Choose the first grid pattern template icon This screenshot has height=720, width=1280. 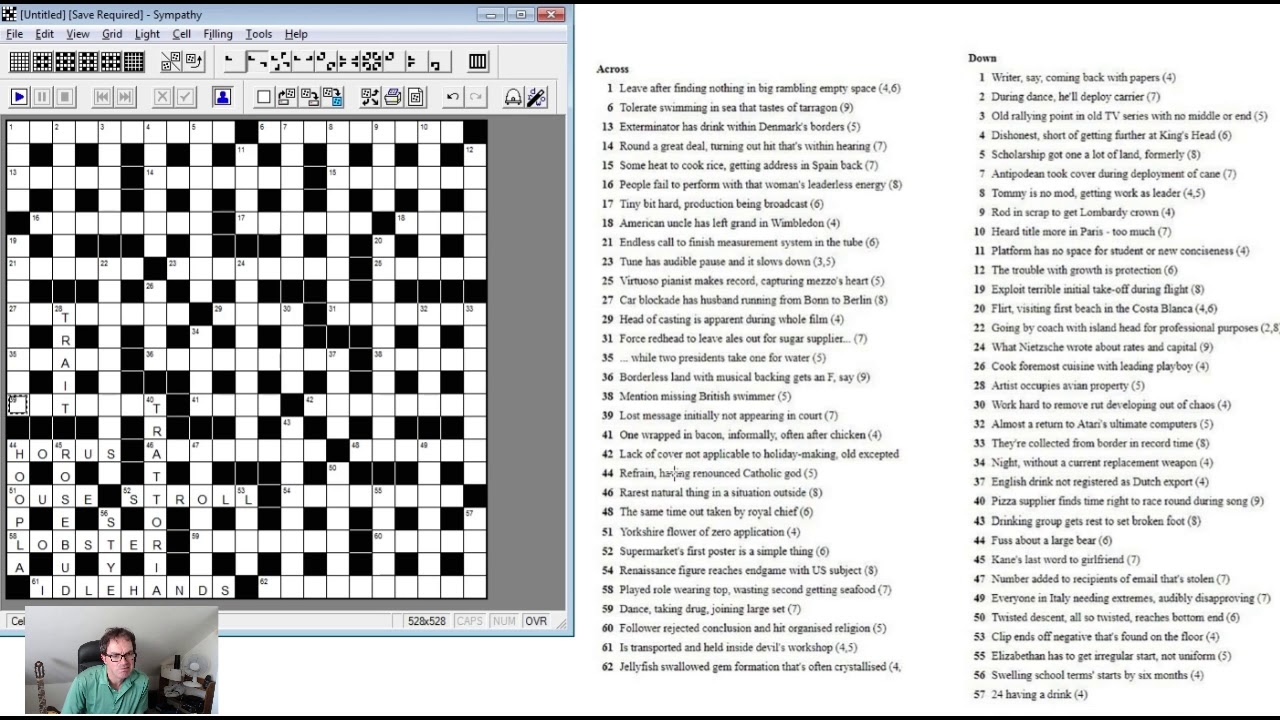(18, 61)
